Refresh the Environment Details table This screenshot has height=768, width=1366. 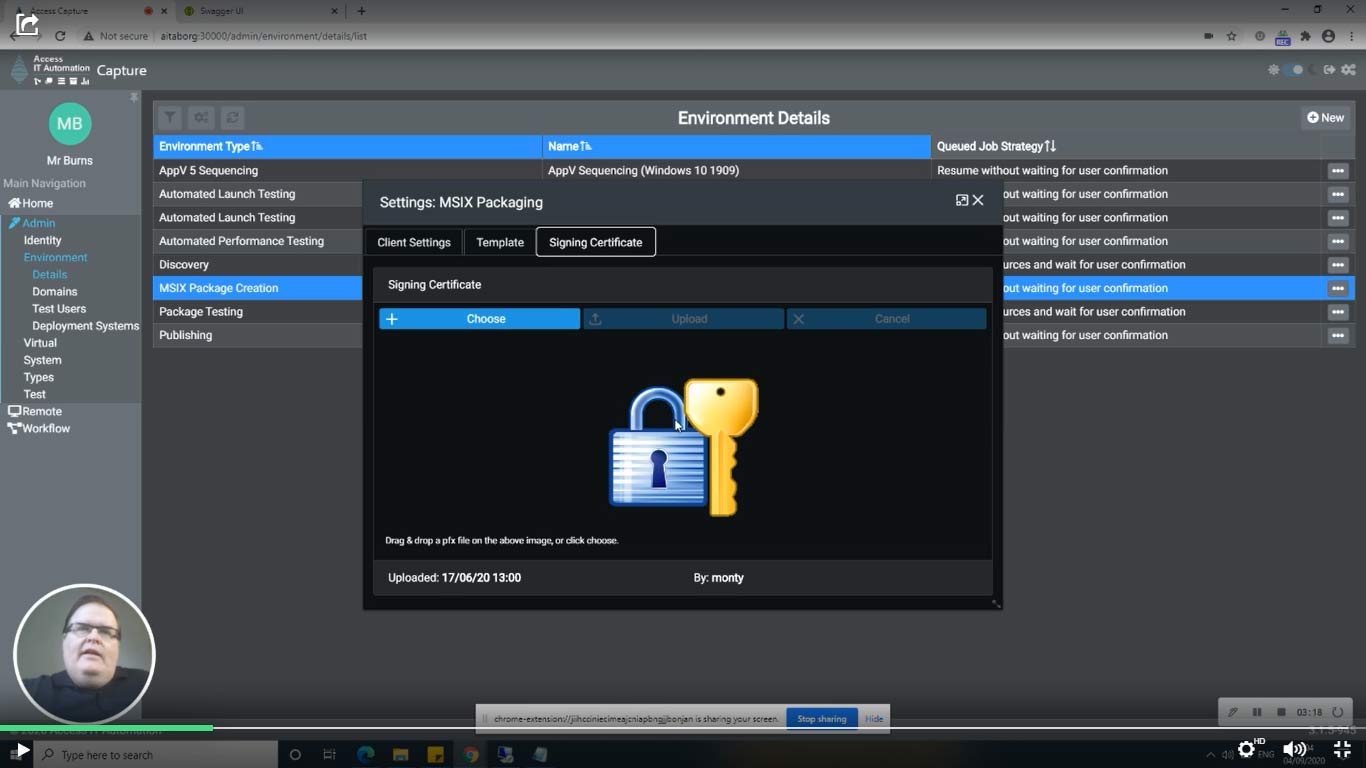pyautogui.click(x=232, y=117)
